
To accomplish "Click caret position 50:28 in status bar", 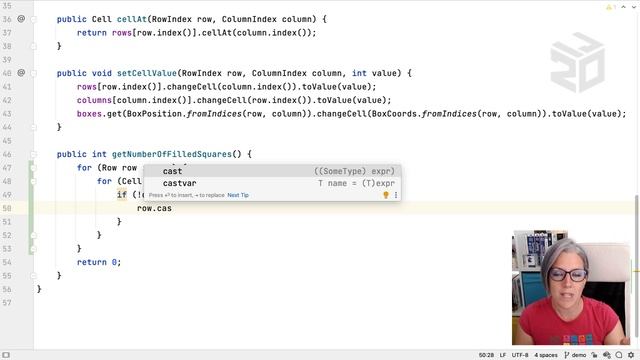I will 486,355.
